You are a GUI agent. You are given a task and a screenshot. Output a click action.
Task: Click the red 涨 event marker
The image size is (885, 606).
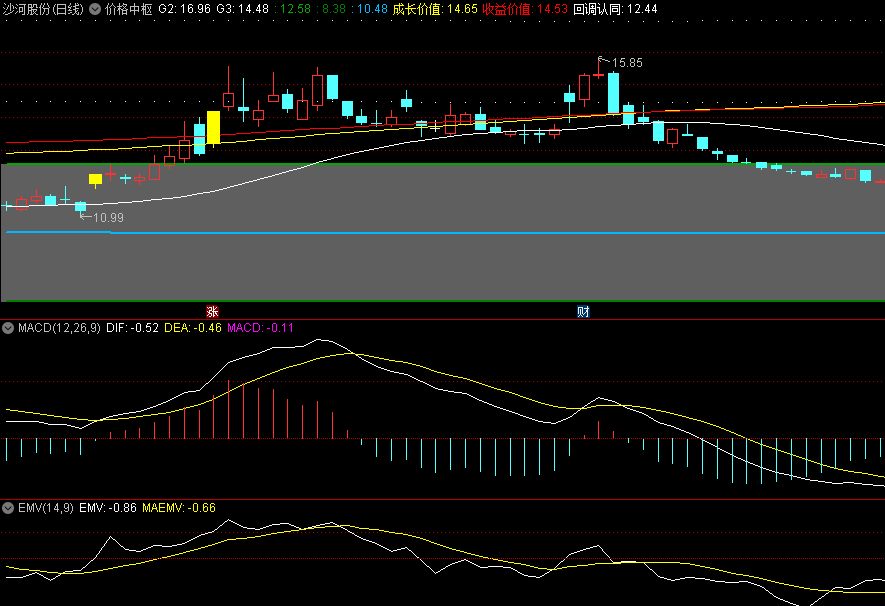pyautogui.click(x=212, y=311)
